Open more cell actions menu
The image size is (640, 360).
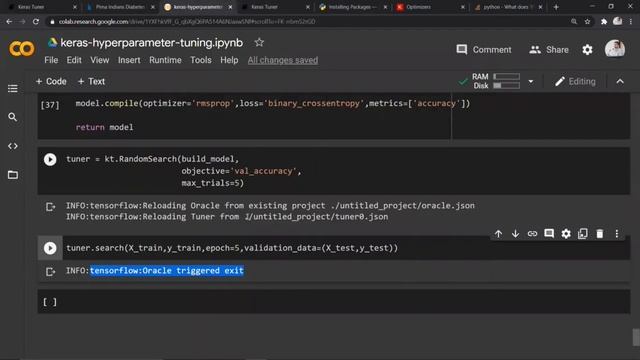(x=617, y=234)
